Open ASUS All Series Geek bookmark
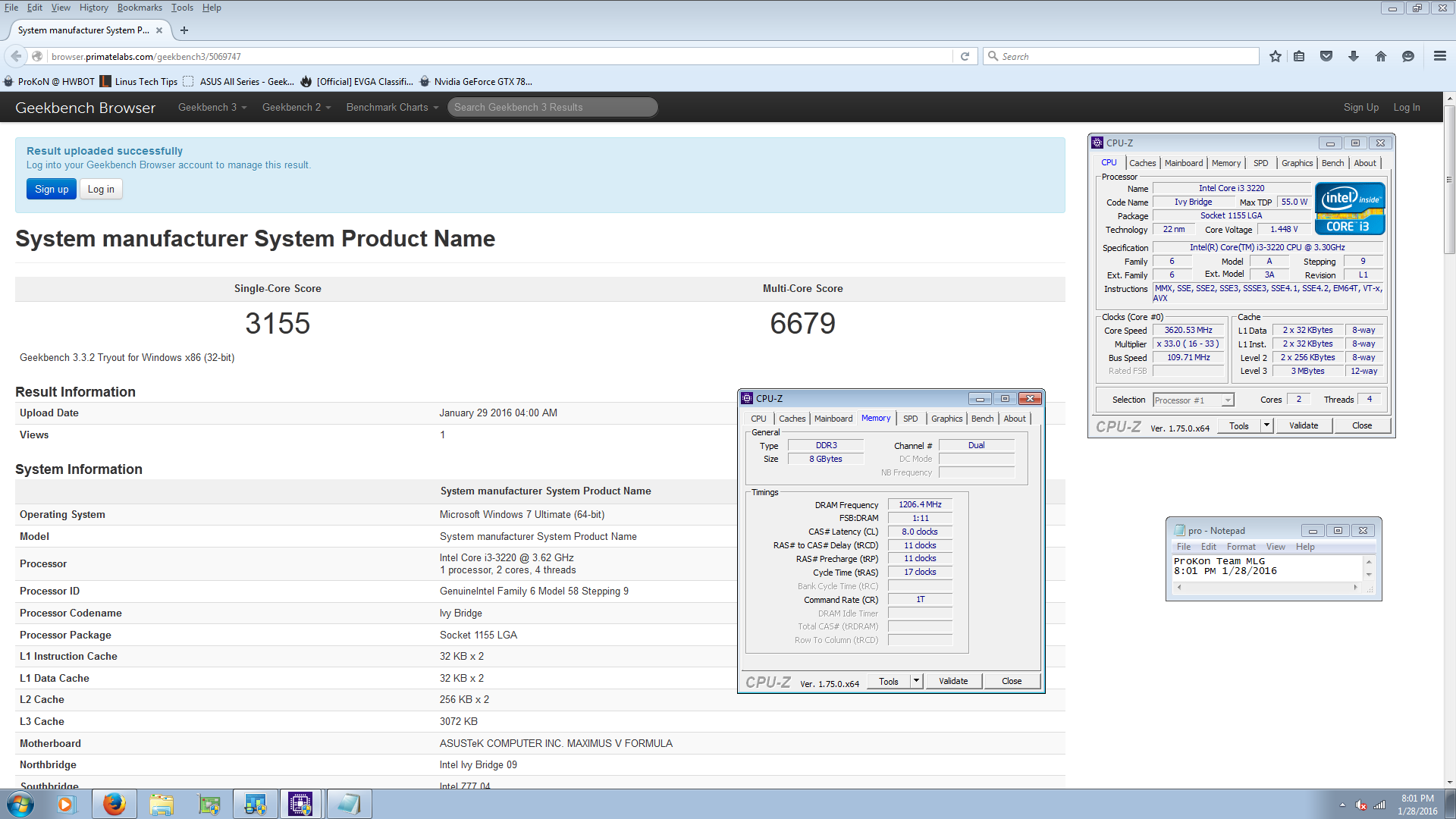Viewport: 1456px width, 819px height. click(x=239, y=81)
